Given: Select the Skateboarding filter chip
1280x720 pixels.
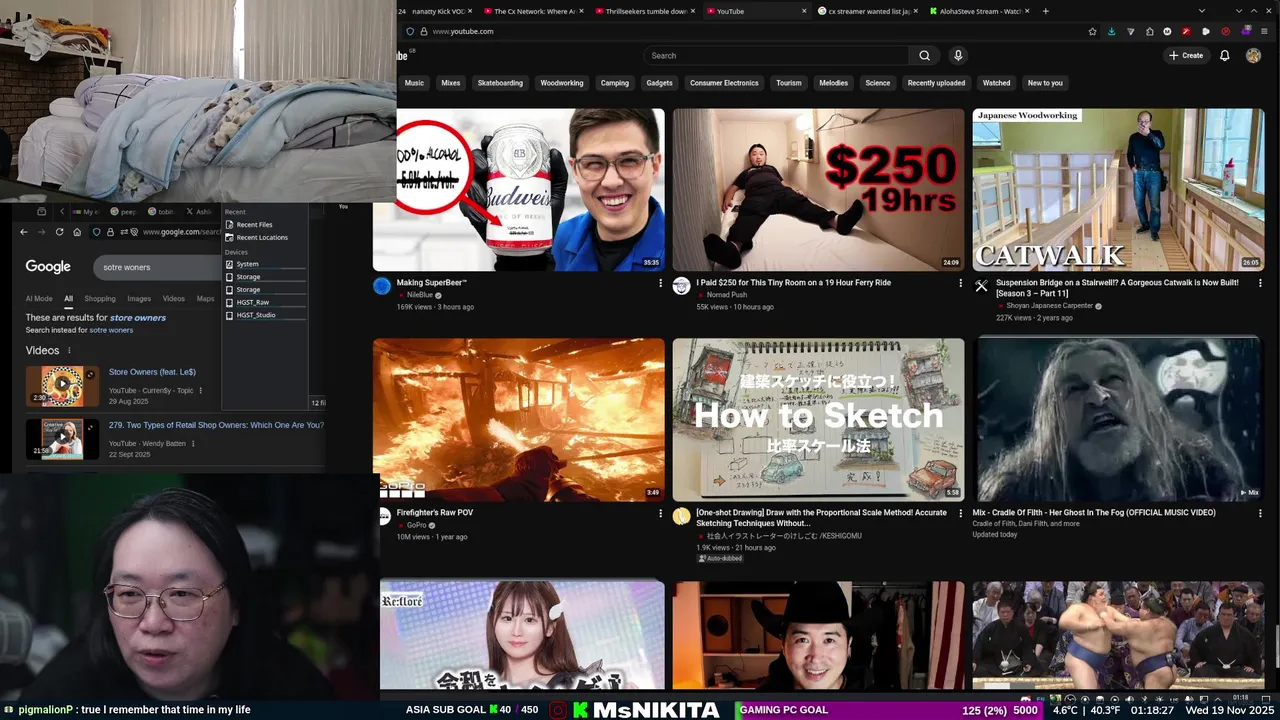Looking at the screenshot, I should coord(500,83).
